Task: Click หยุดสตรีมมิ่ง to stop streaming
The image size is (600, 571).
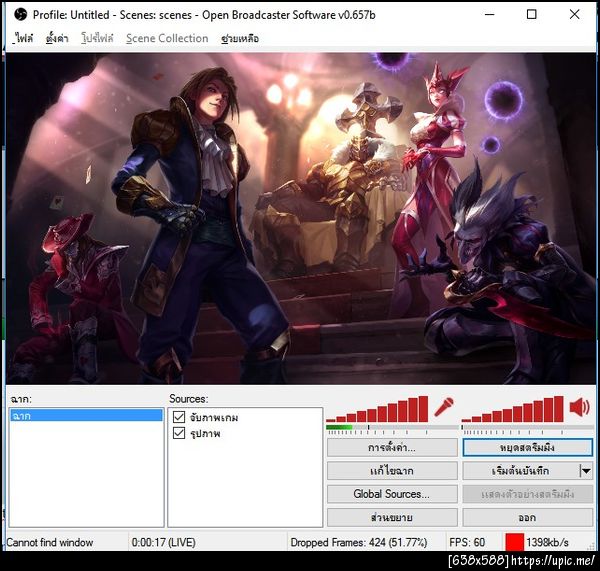Action: coord(528,447)
